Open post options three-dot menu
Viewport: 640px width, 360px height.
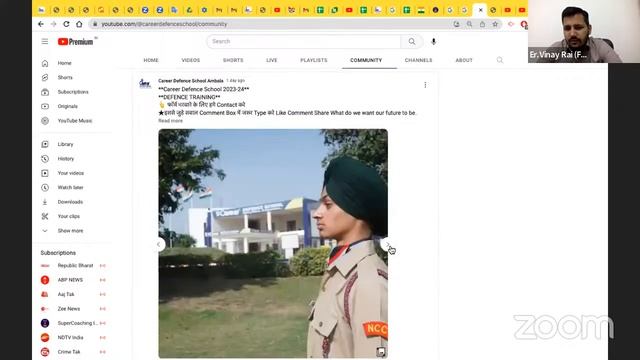tap(425, 85)
